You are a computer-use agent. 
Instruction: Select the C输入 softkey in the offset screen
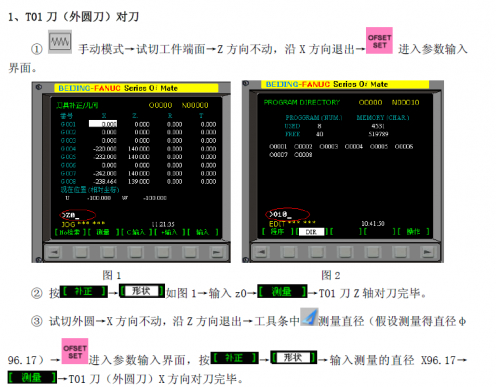[136, 232]
